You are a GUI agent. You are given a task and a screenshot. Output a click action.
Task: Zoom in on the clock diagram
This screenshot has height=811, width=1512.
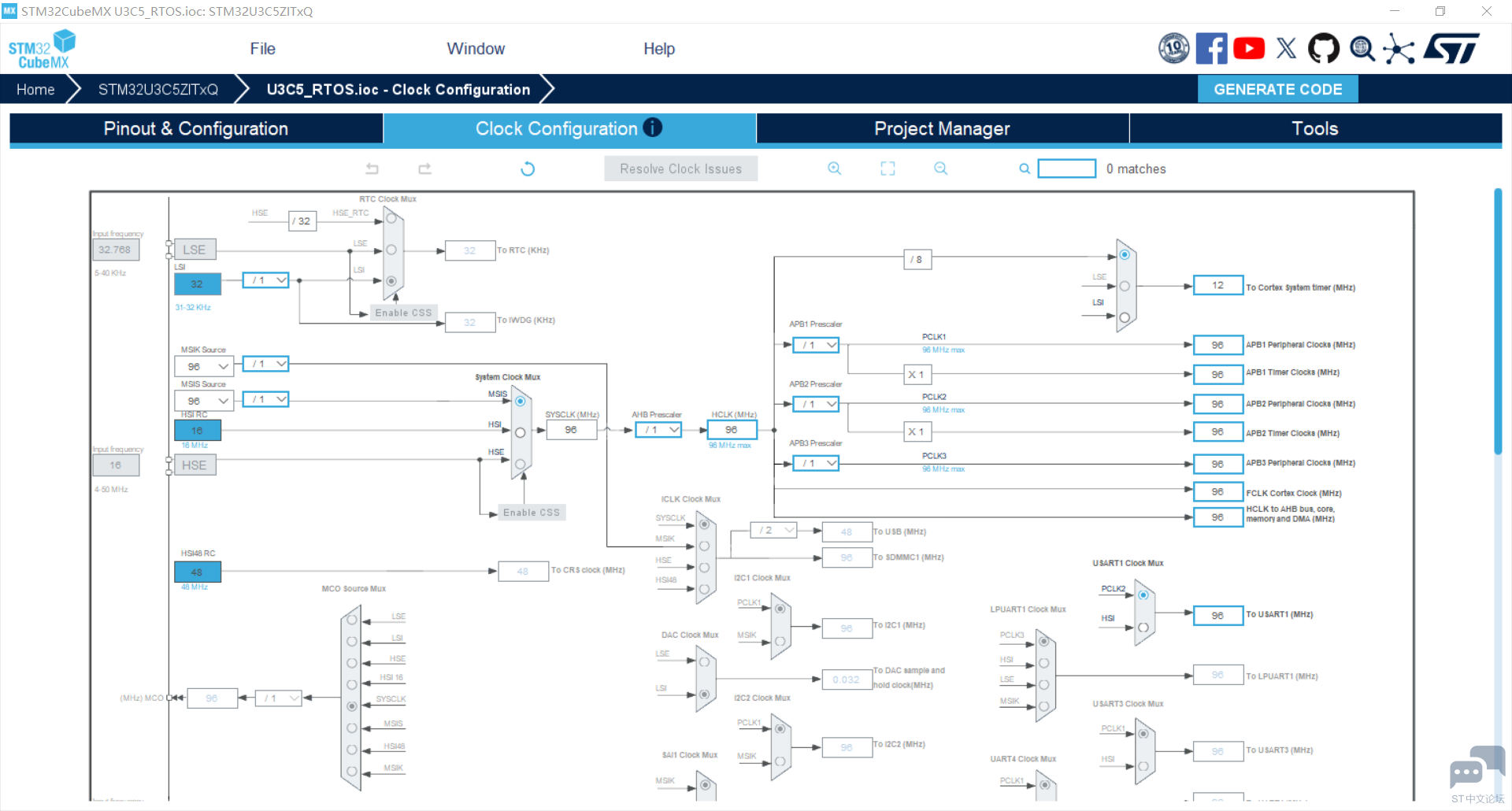[835, 168]
